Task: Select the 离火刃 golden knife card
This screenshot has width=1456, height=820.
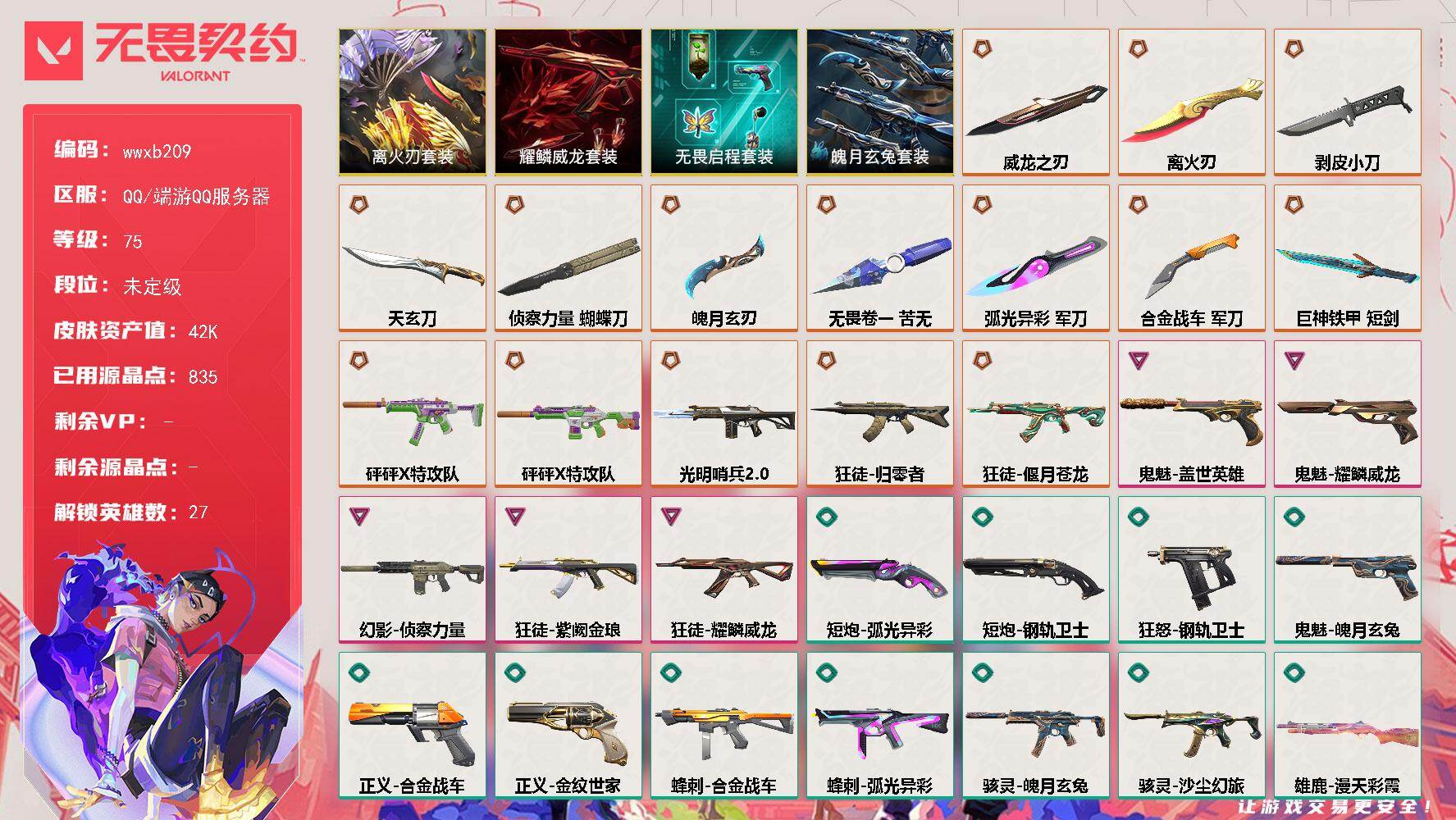Action: [1191, 102]
